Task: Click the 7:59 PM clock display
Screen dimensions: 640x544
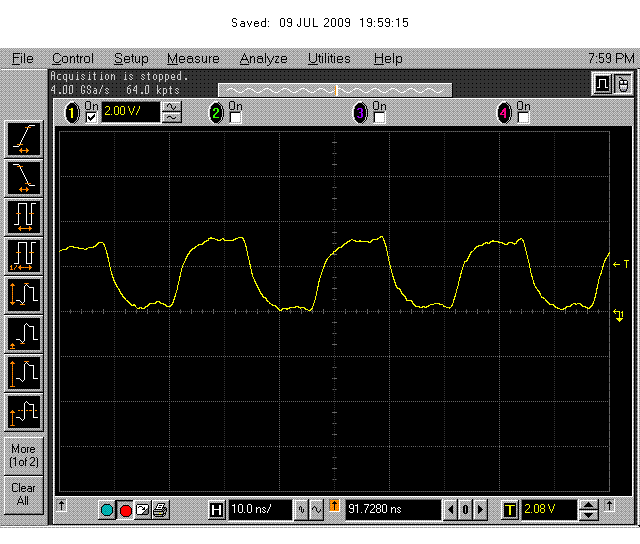Action: click(x=611, y=58)
